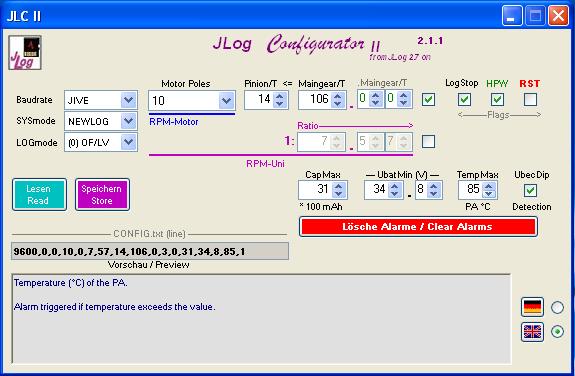575x376 pixels.
Task: Choose the German language radio button
Action: click(557, 307)
